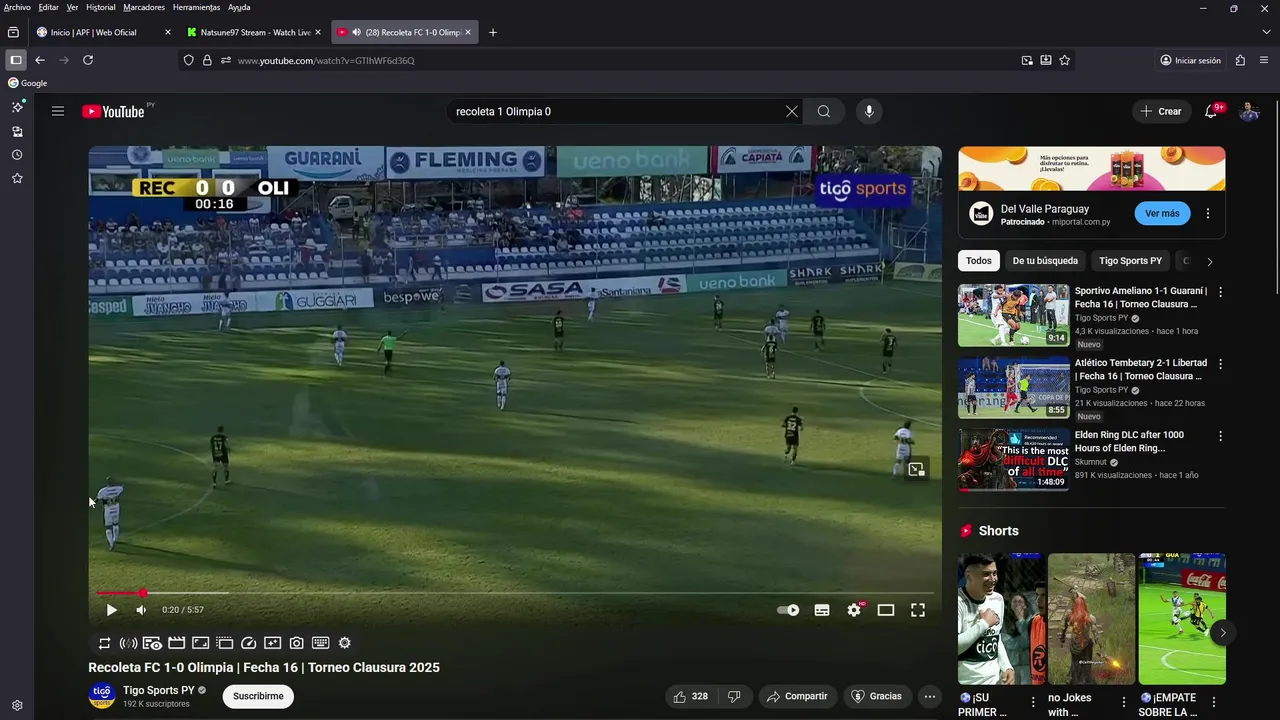Start voice search with the microphone

tap(869, 111)
